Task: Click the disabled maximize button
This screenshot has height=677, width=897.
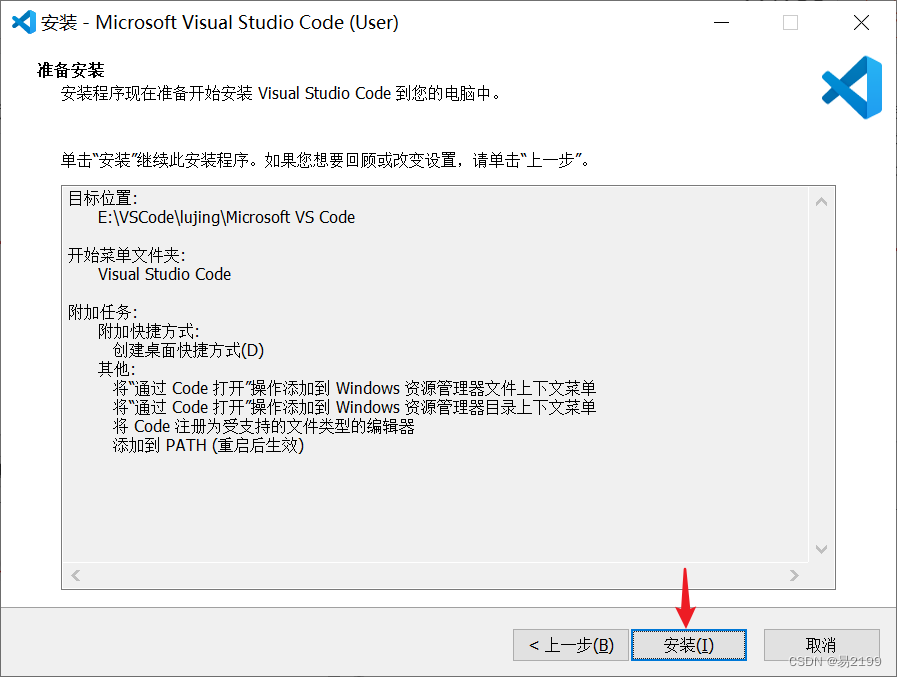Action: pos(791,22)
